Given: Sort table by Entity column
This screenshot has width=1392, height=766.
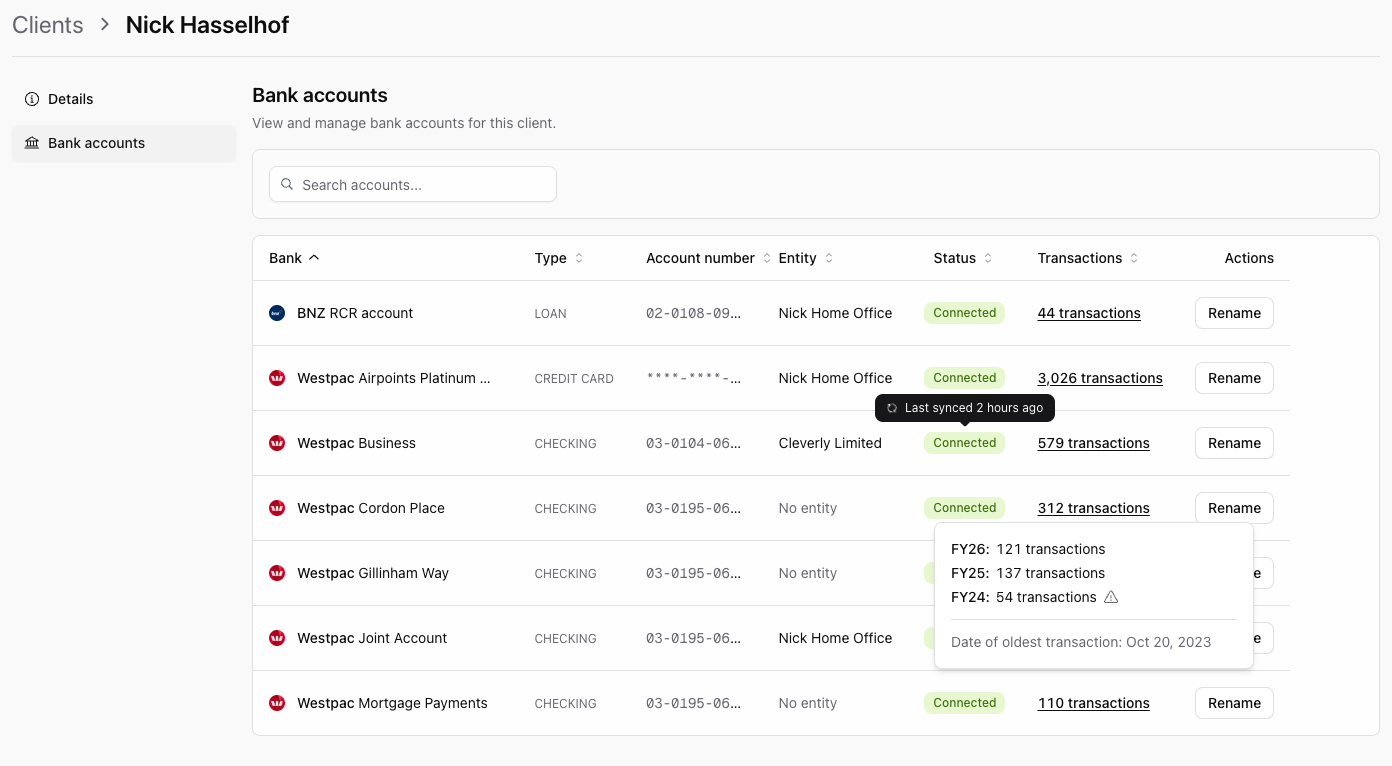Looking at the screenshot, I should pos(806,258).
